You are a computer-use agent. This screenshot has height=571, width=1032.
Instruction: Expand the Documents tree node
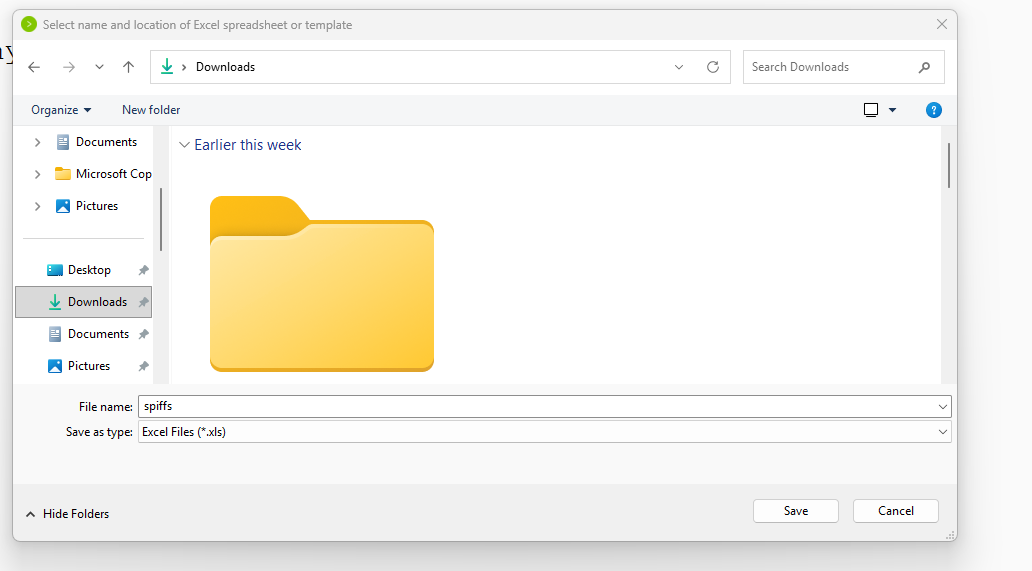point(38,142)
